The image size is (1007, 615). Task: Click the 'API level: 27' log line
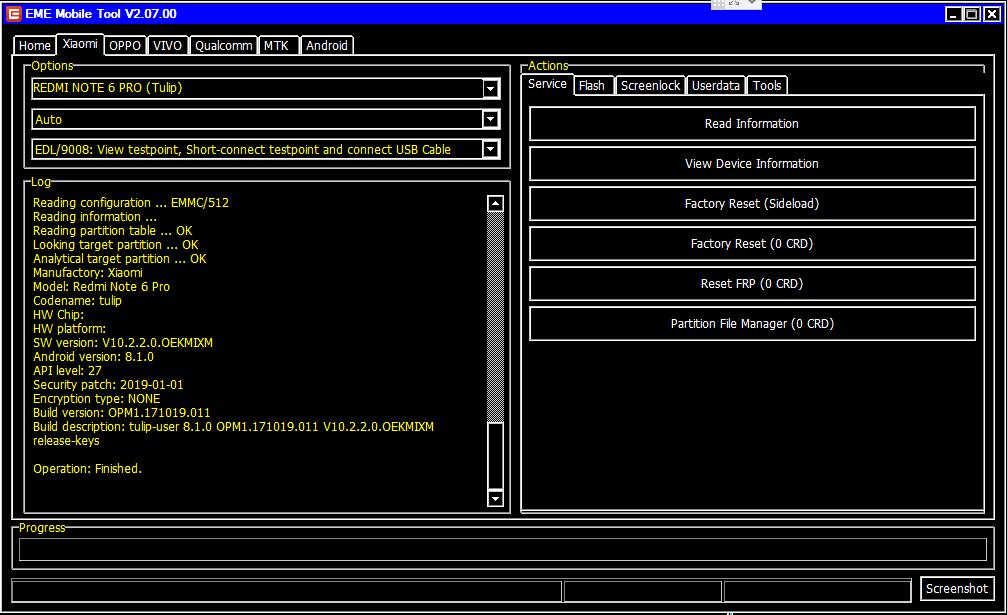[67, 371]
